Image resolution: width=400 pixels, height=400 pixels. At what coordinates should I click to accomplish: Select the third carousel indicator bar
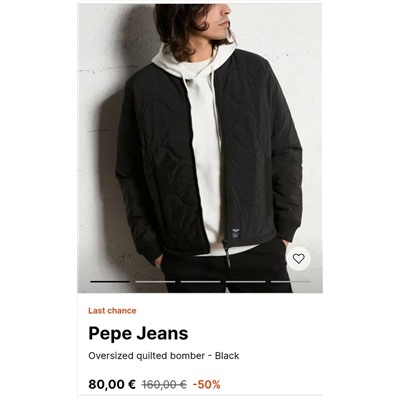(200, 282)
